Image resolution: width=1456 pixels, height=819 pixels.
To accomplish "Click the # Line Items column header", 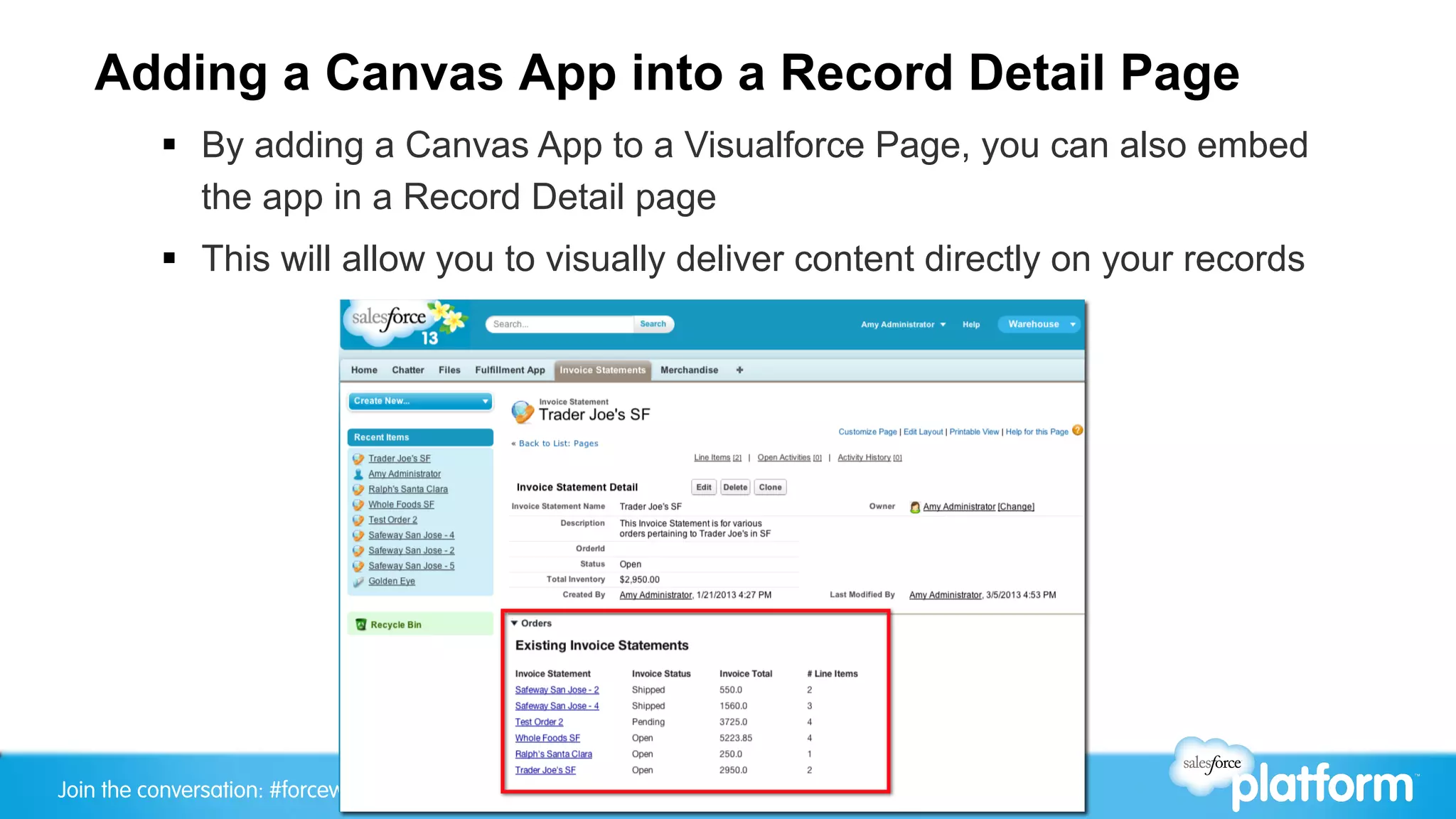I will [833, 673].
